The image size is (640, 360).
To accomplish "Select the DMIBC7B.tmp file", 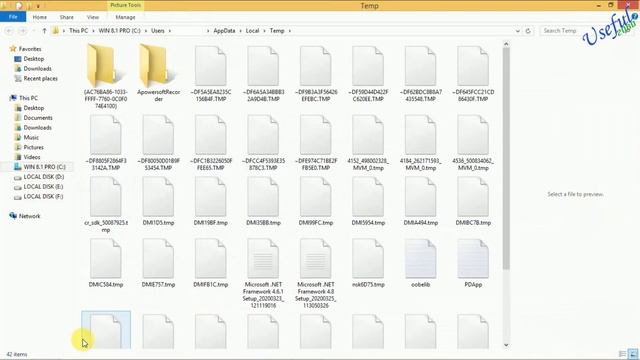I will click(x=473, y=202).
